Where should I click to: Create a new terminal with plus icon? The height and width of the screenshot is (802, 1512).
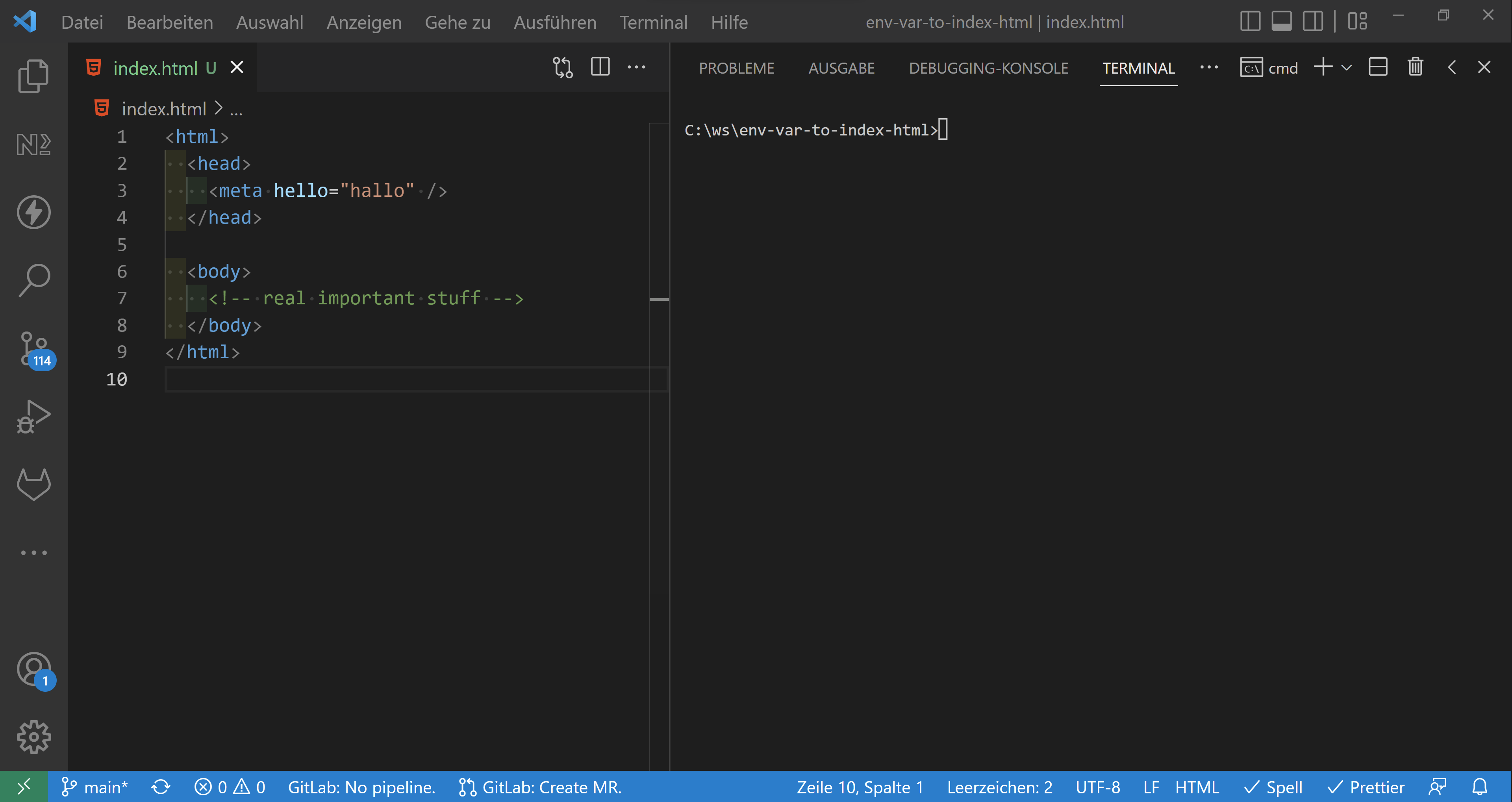(1323, 67)
